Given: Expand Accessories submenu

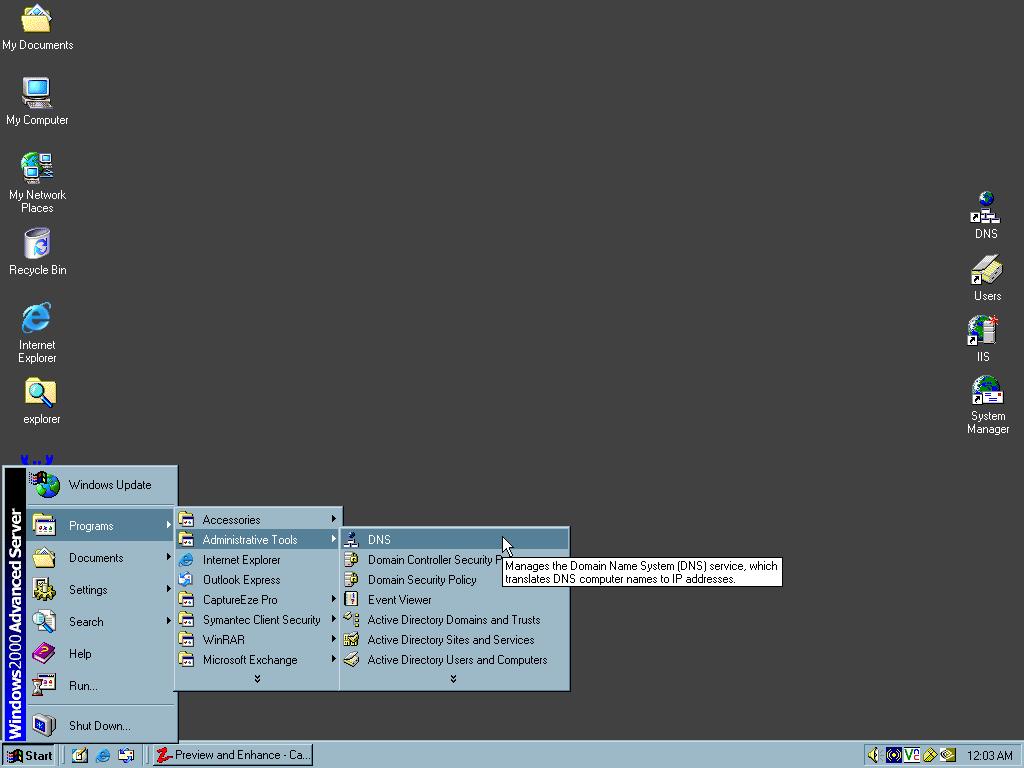Looking at the screenshot, I should tap(258, 520).
